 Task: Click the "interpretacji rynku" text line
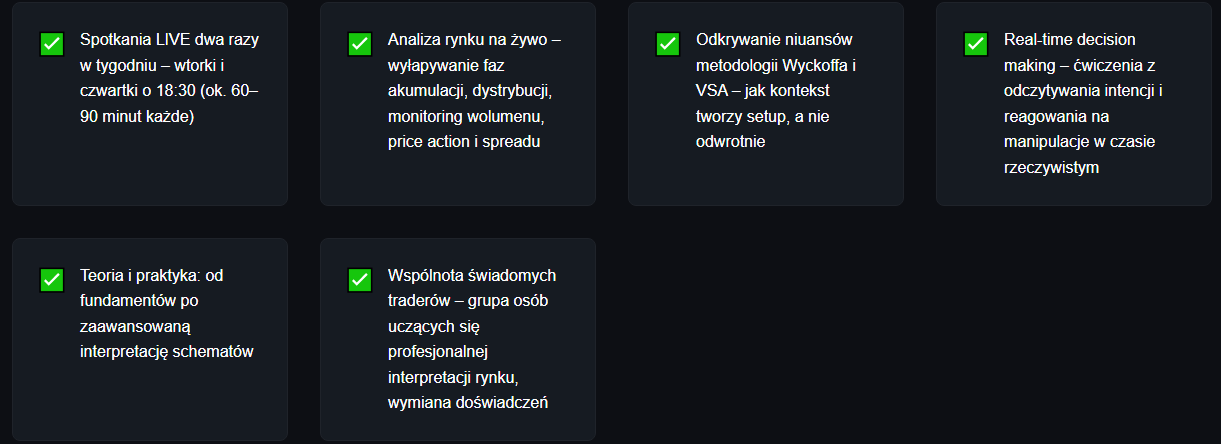coord(452,377)
